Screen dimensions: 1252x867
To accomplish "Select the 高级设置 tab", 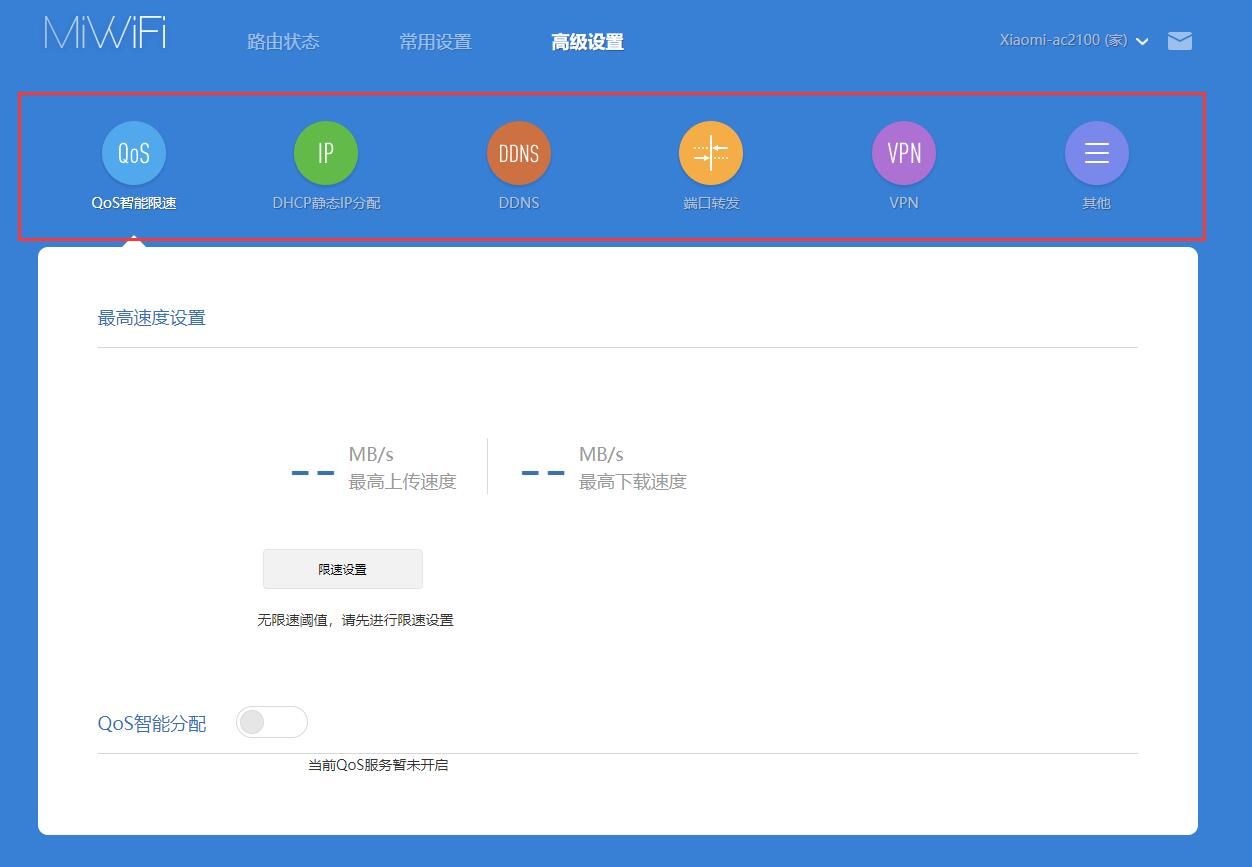I will pyautogui.click(x=587, y=42).
